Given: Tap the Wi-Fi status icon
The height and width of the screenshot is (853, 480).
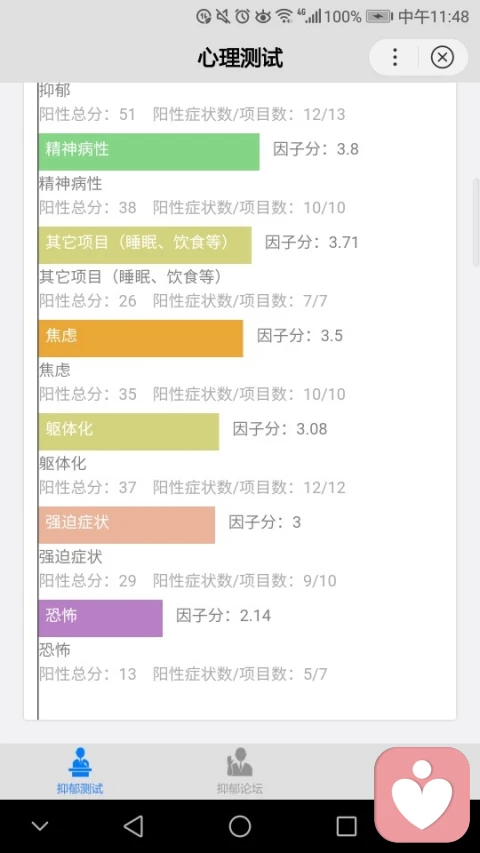Looking at the screenshot, I should click(x=284, y=16).
